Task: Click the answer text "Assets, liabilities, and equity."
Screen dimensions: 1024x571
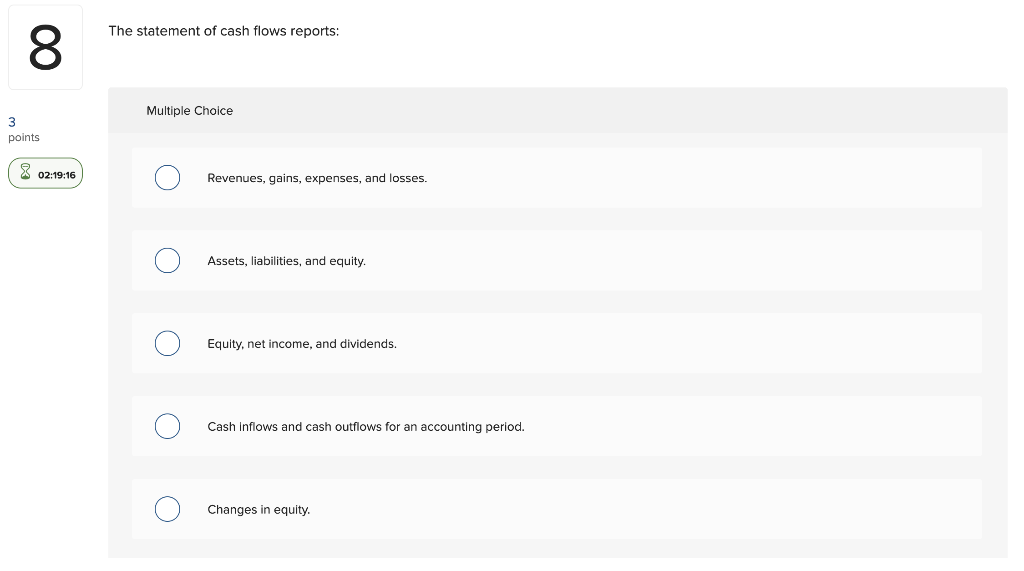Action: (x=286, y=261)
